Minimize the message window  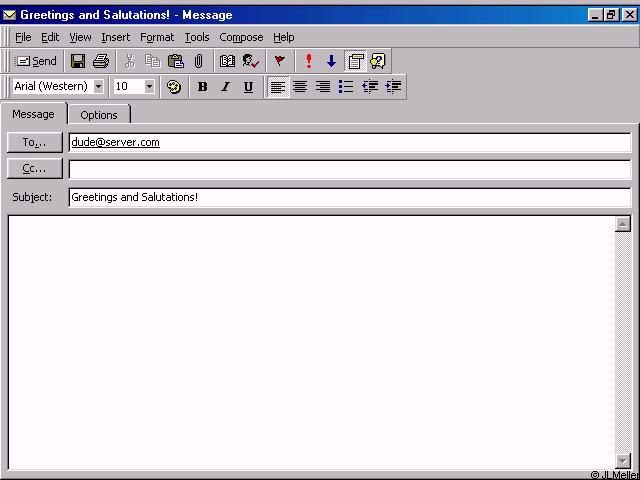596,15
